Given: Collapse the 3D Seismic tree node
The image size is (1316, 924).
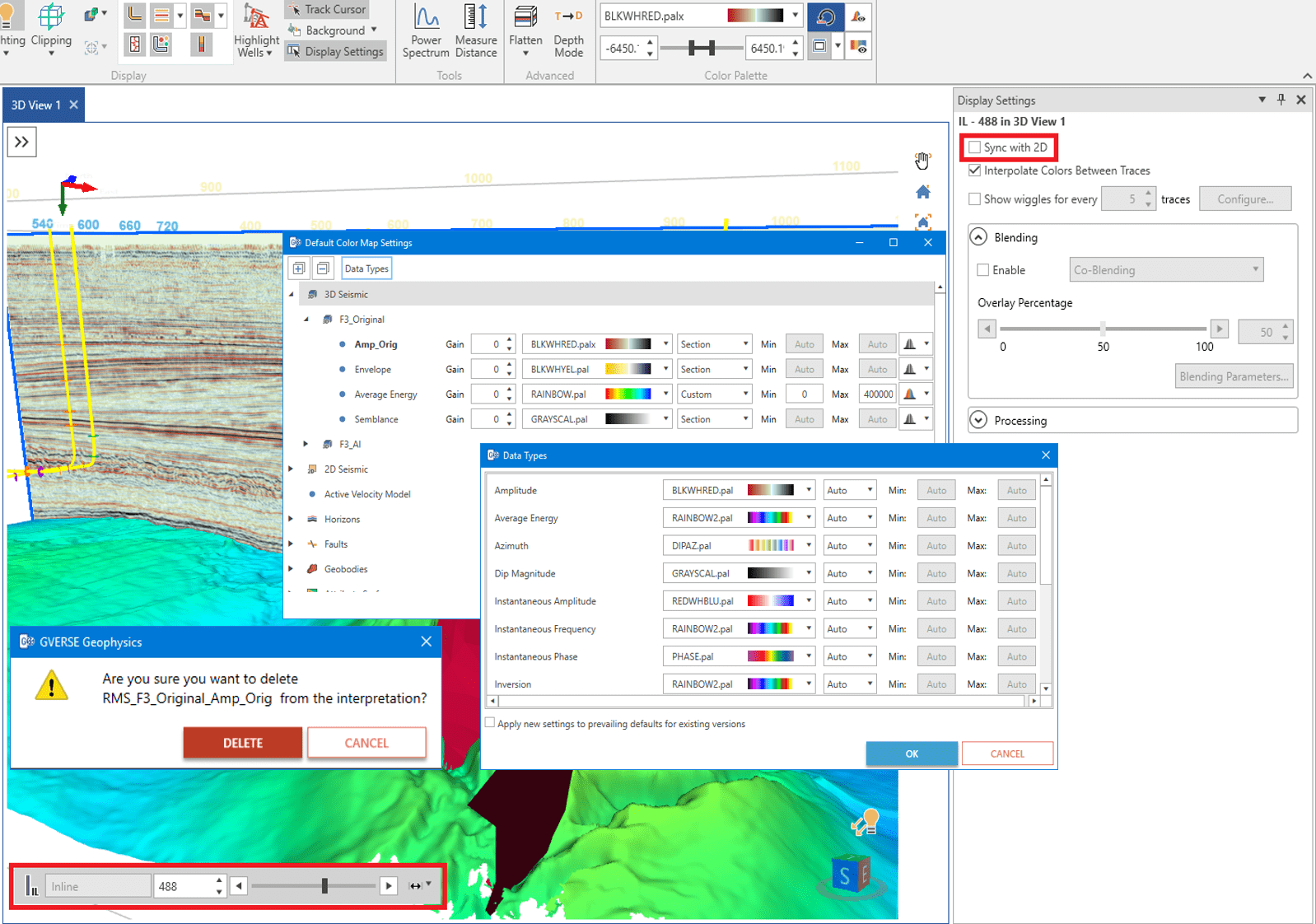Looking at the screenshot, I should (292, 294).
